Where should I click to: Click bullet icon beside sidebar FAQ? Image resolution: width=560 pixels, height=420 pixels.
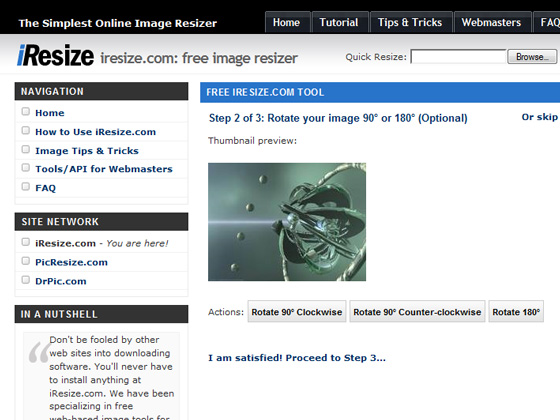pyautogui.click(x=25, y=186)
